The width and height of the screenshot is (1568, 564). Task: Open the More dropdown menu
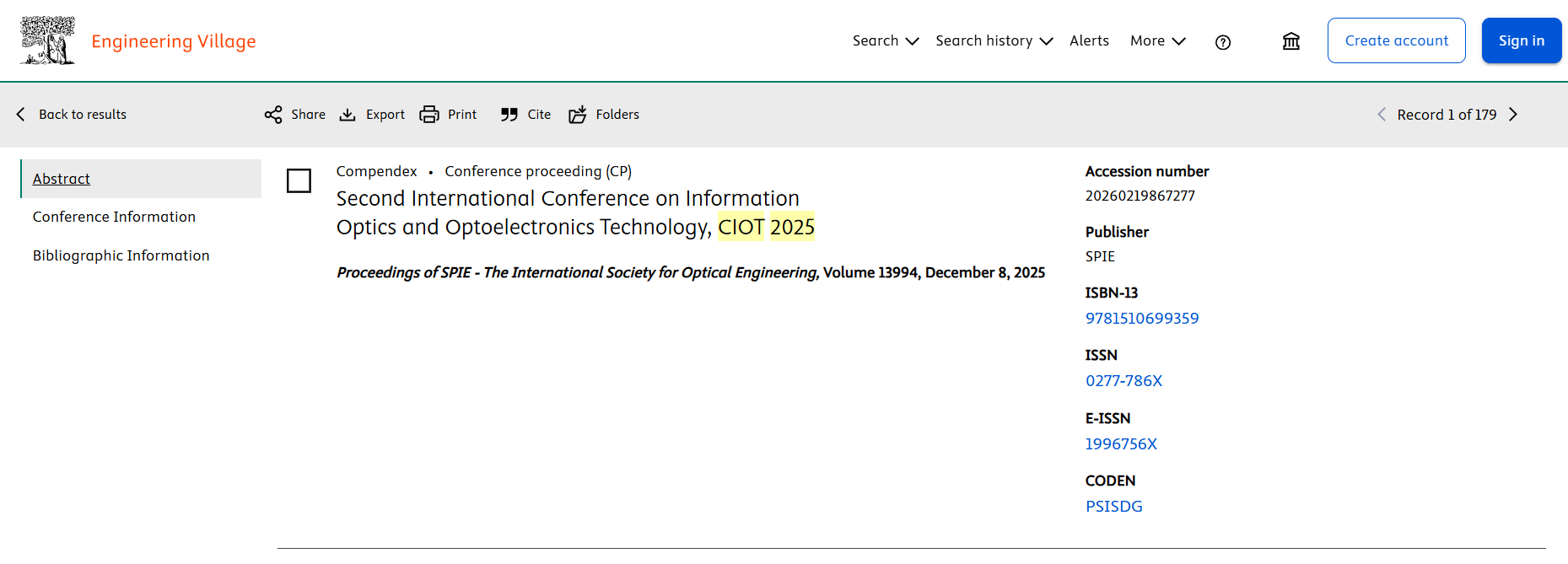pyautogui.click(x=1157, y=40)
